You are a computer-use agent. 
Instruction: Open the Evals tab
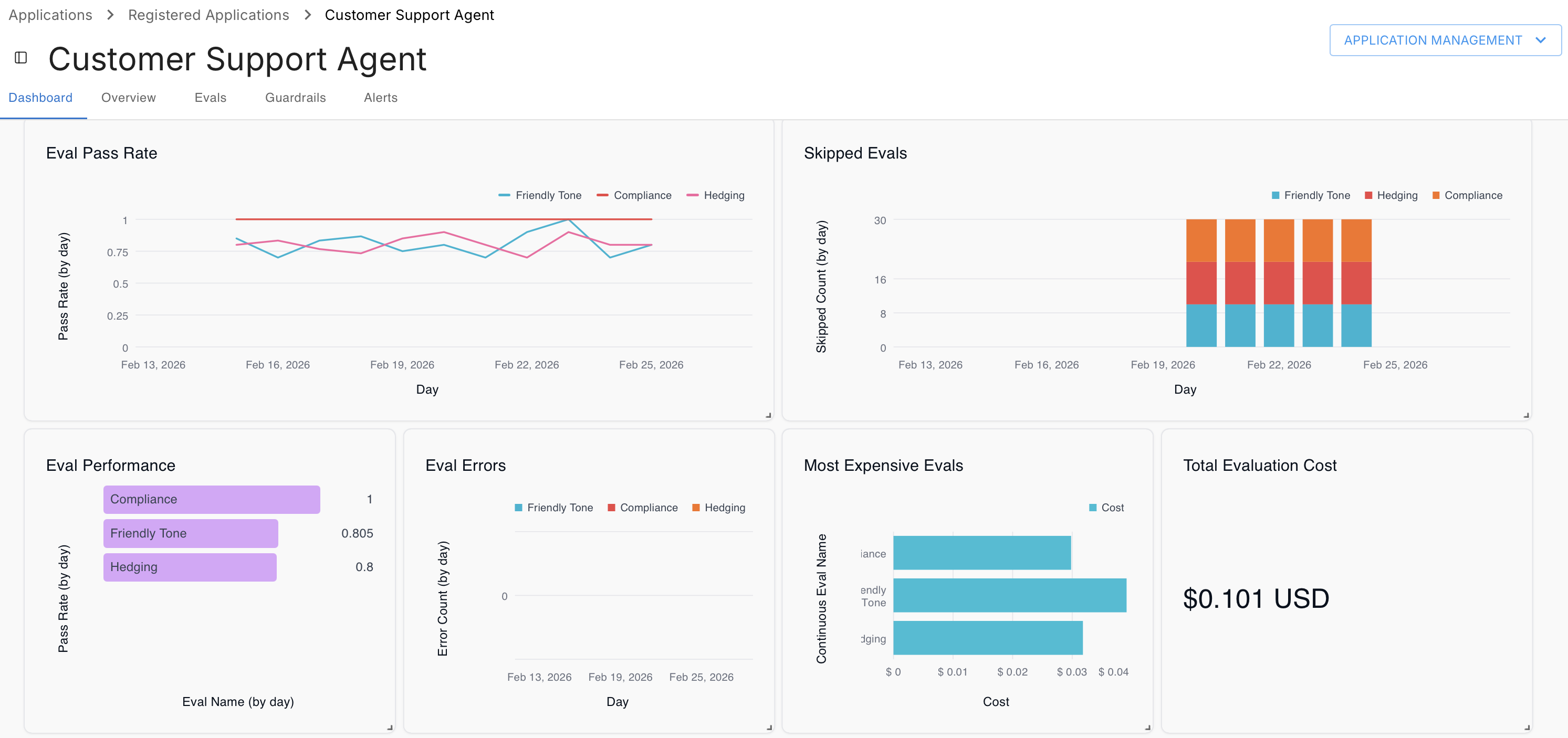pyautogui.click(x=210, y=98)
